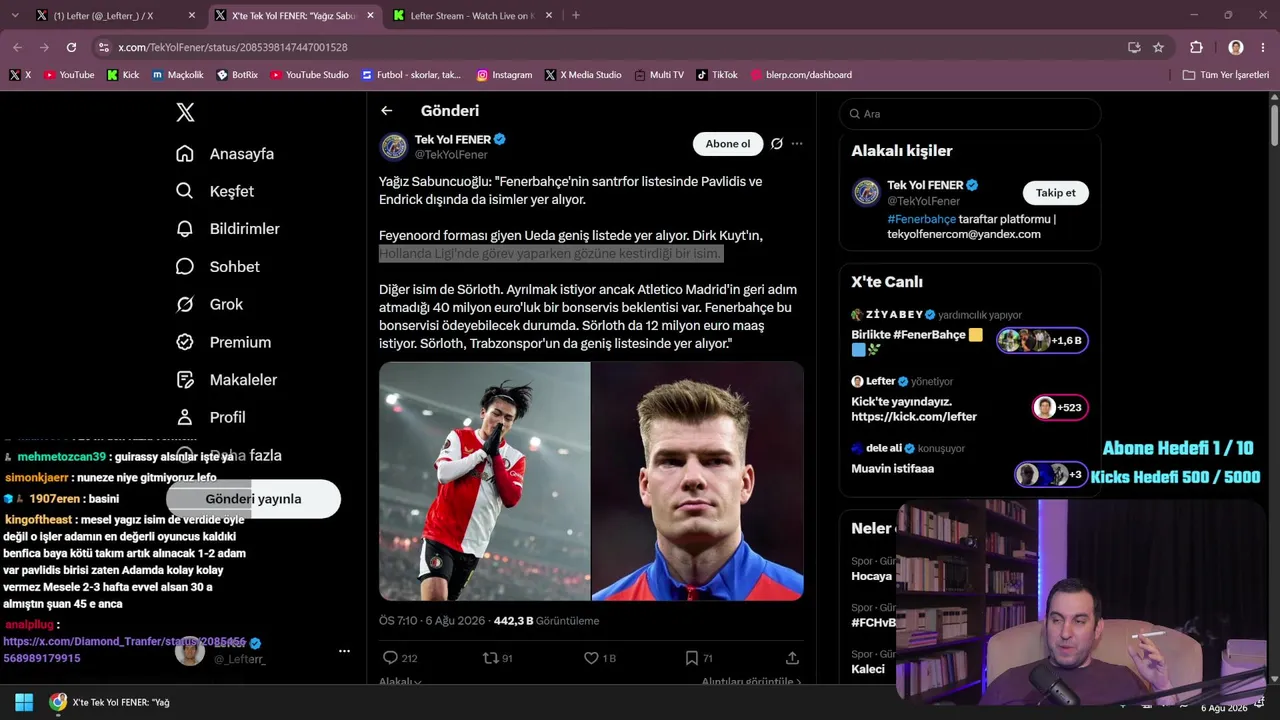Click the address bar URL field
This screenshot has height=720, width=1280.
(610, 47)
